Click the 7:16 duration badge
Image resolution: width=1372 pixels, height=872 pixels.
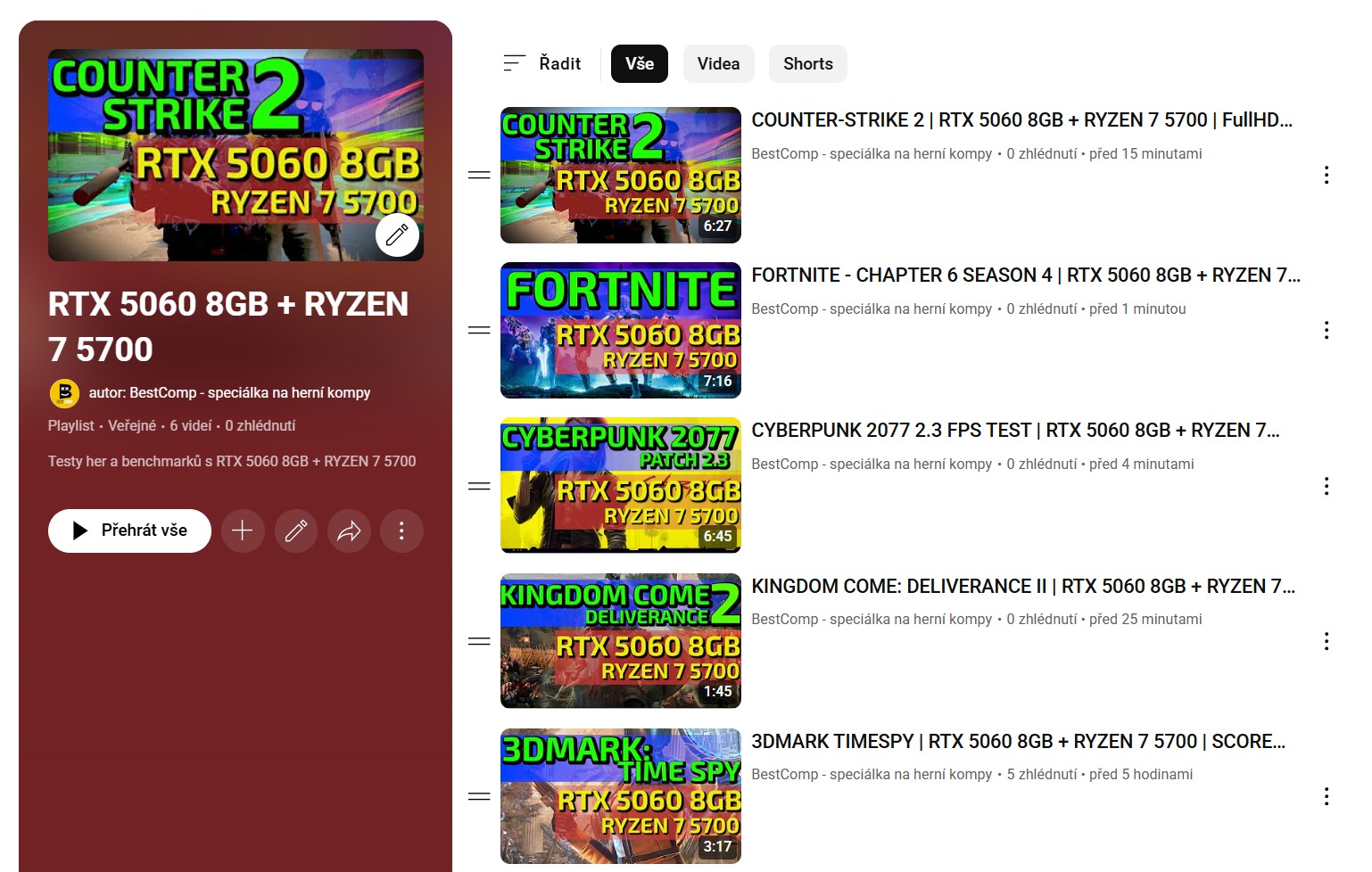pos(717,381)
